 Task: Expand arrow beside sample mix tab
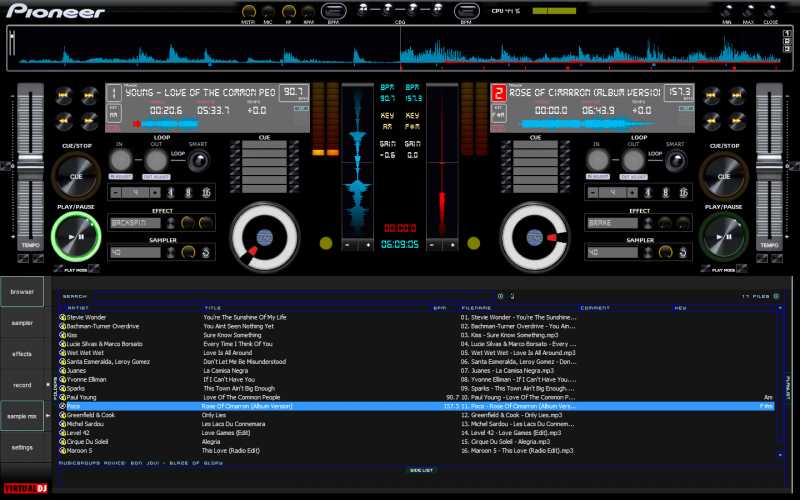tap(48, 416)
